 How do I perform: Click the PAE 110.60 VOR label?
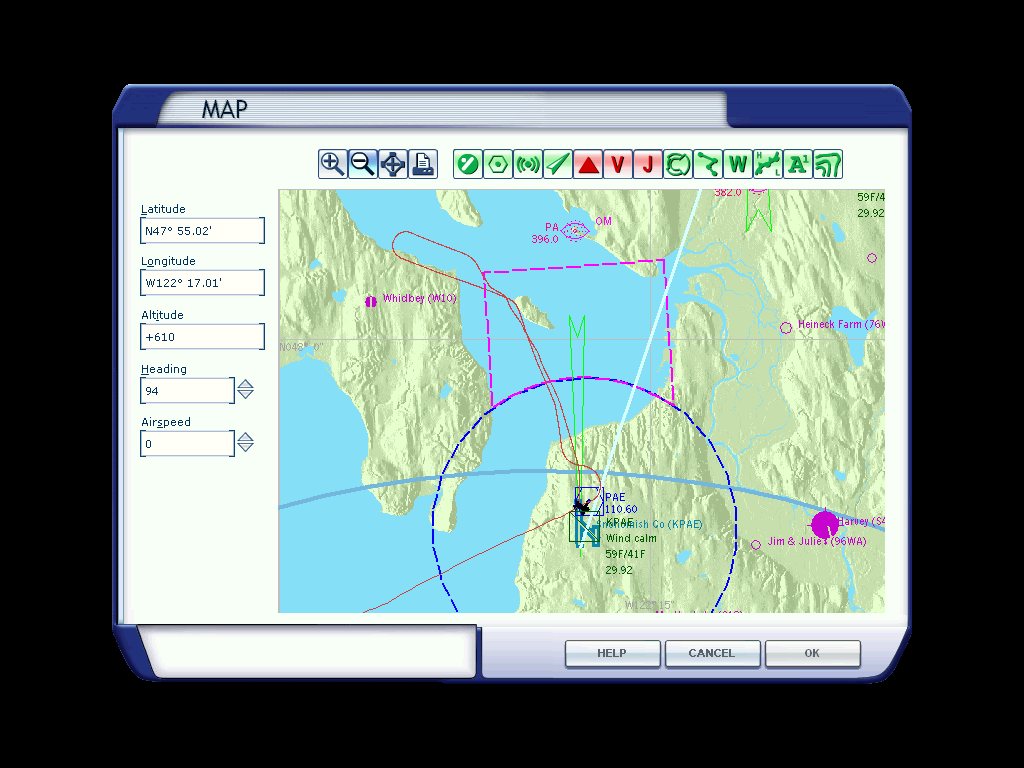click(x=621, y=504)
